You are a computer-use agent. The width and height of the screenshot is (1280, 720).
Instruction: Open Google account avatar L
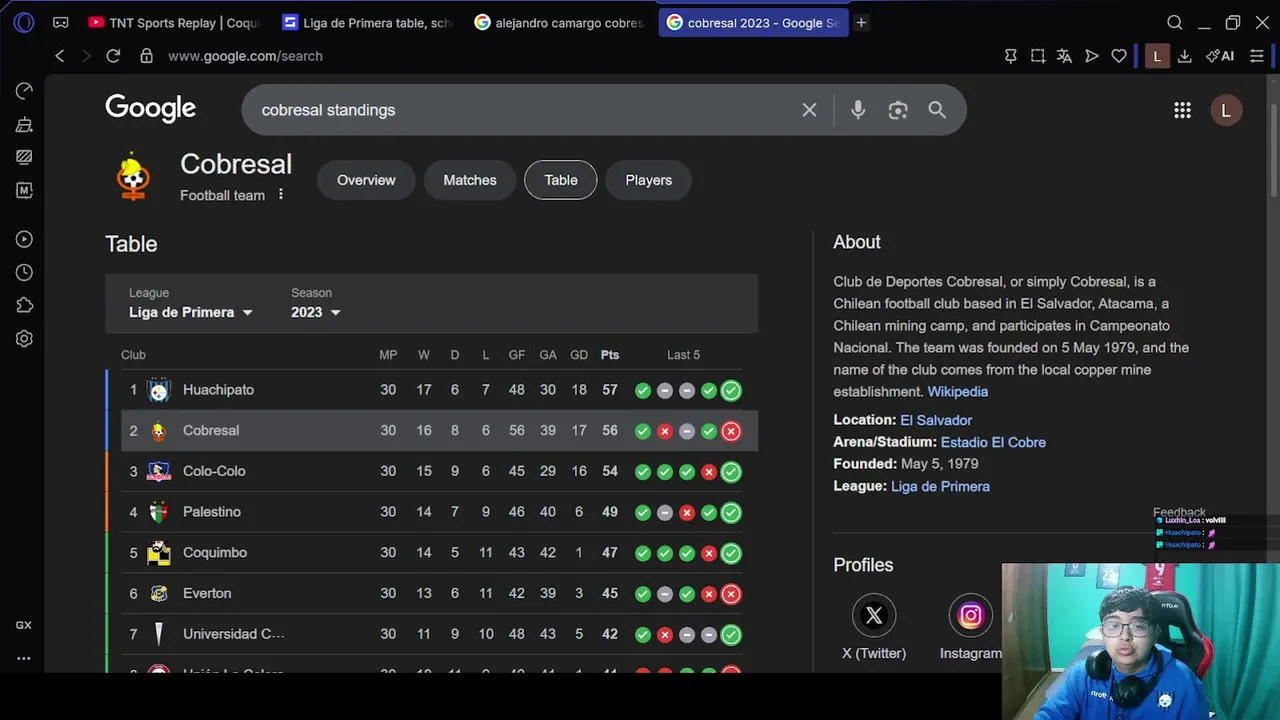[x=1226, y=110]
